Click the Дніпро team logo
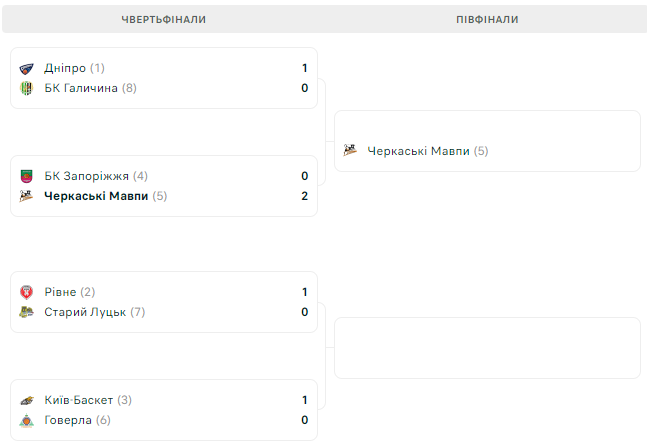This screenshot has height=447, width=647. (27, 68)
